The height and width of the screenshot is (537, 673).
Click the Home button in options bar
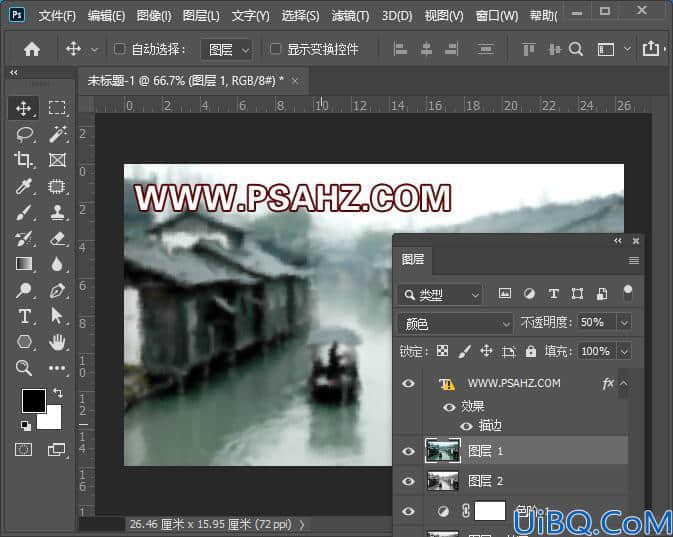32,49
